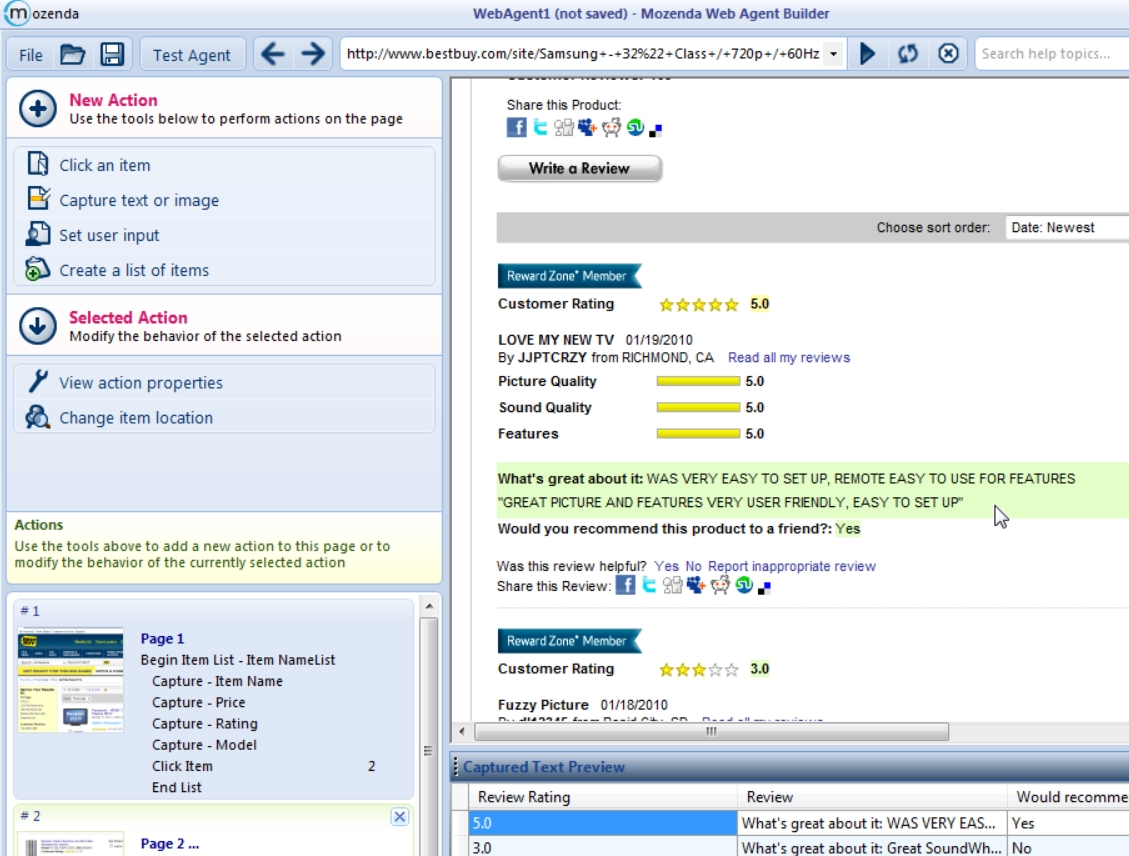
Task: Share this Review on Reddit
Action: pyautogui.click(x=720, y=585)
